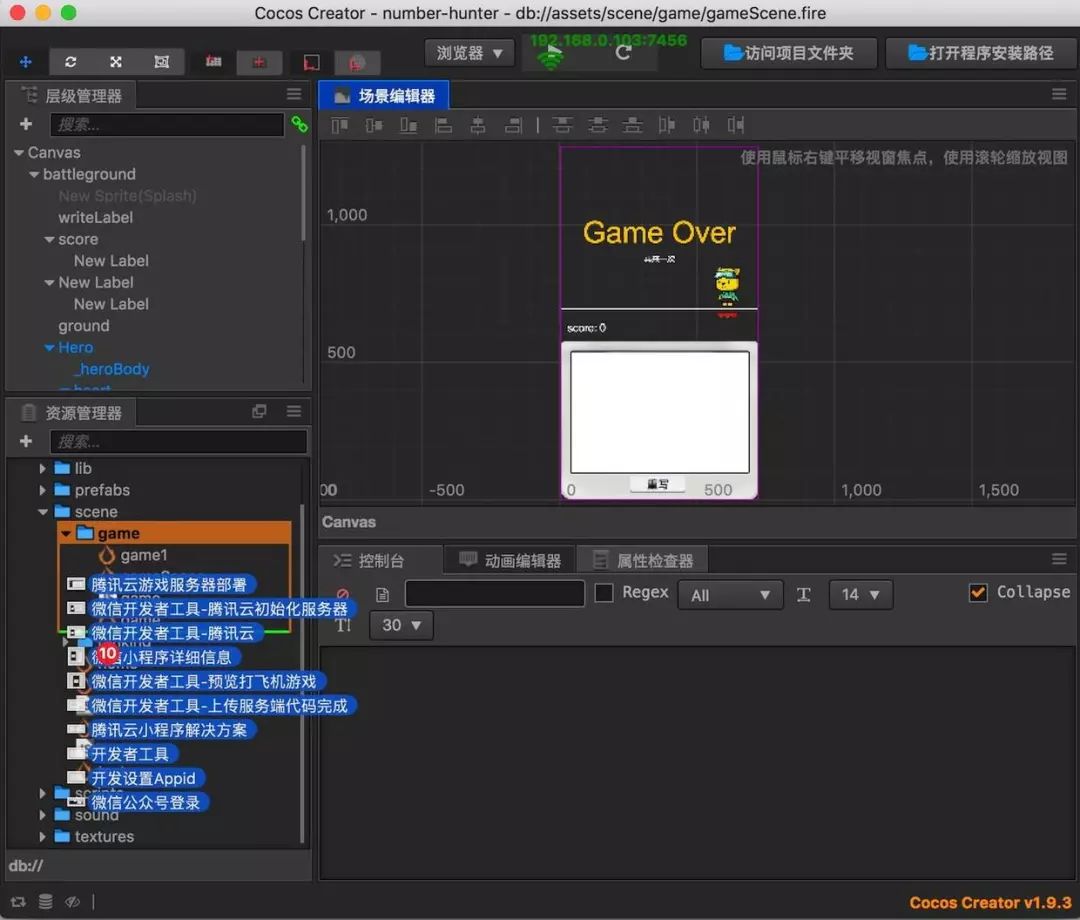Click the assets search input field
Viewport: 1080px width, 920px height.
179,442
